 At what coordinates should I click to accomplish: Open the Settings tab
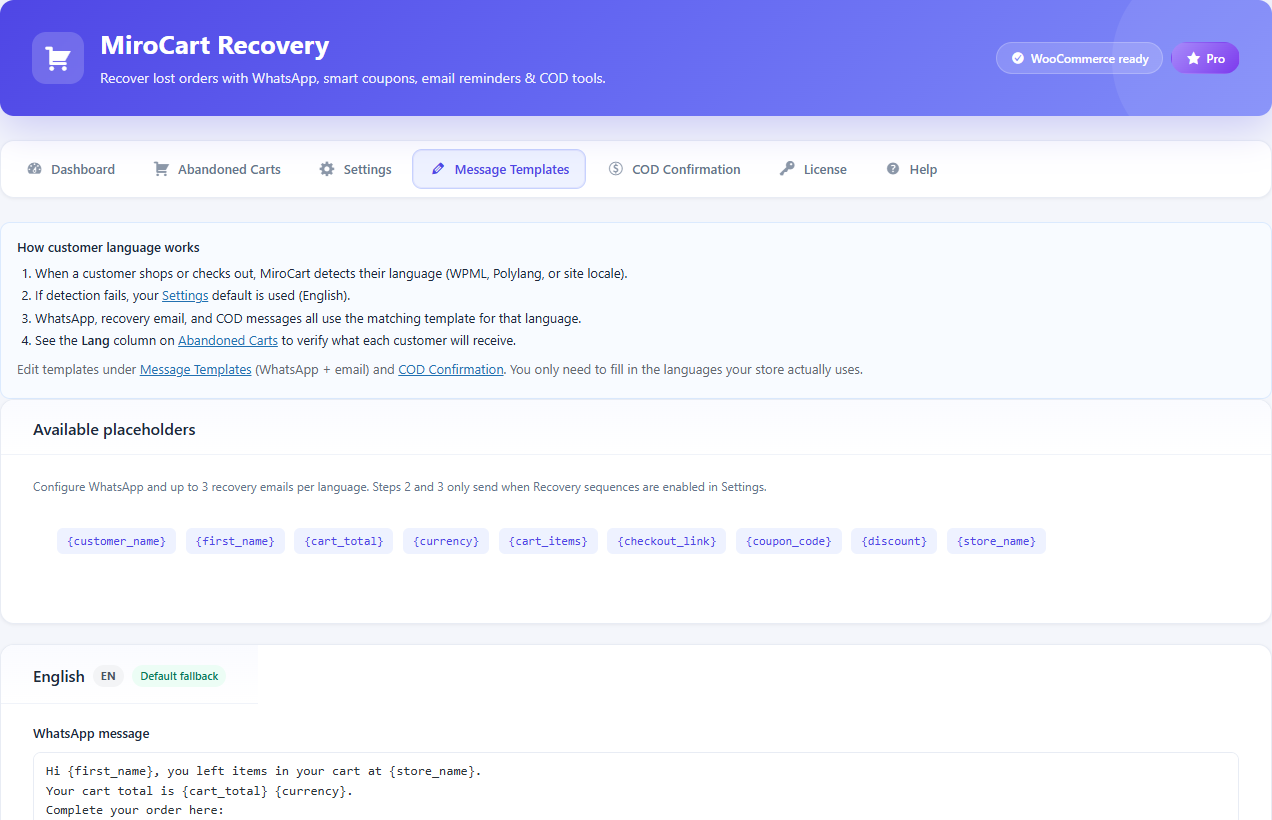tap(355, 169)
